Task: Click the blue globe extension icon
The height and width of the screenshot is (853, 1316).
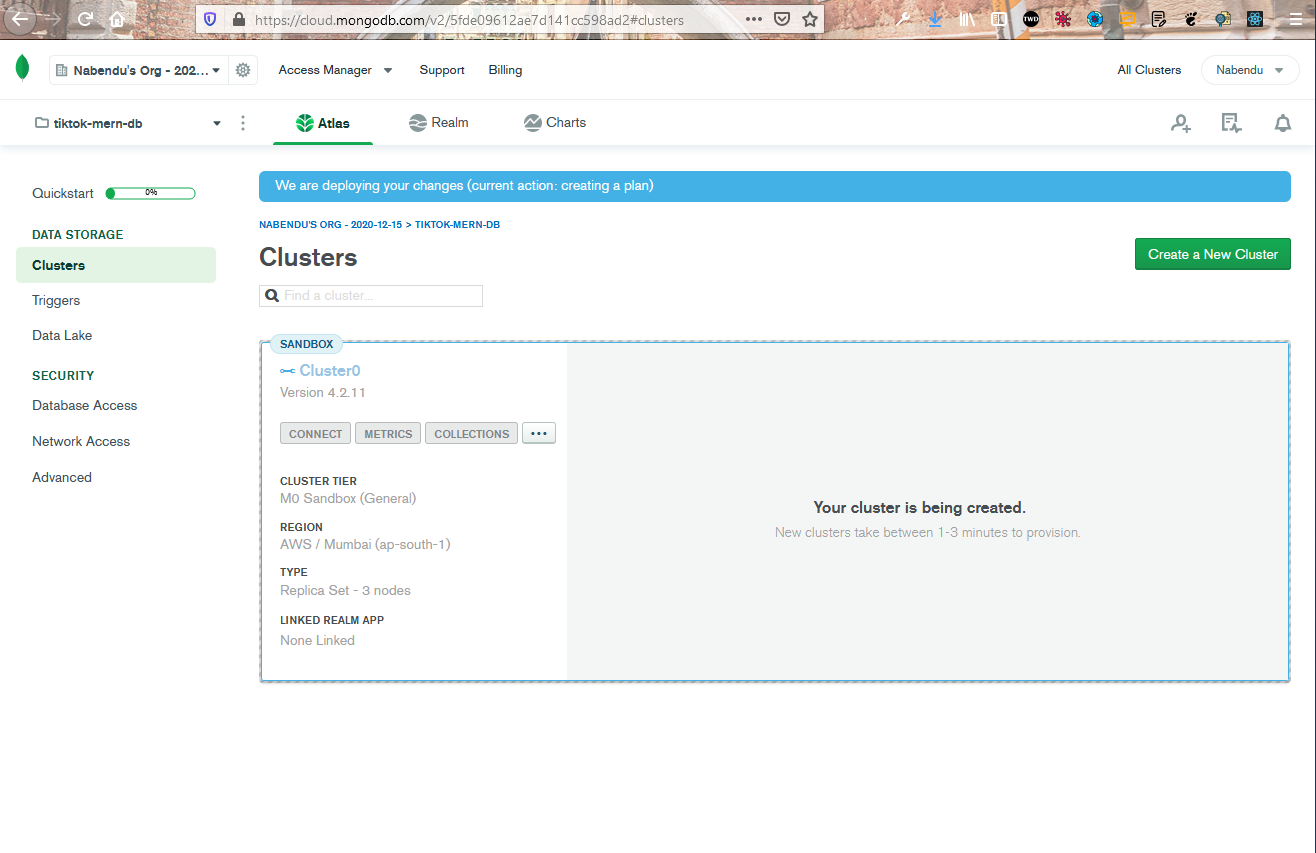Action: [x=1095, y=19]
